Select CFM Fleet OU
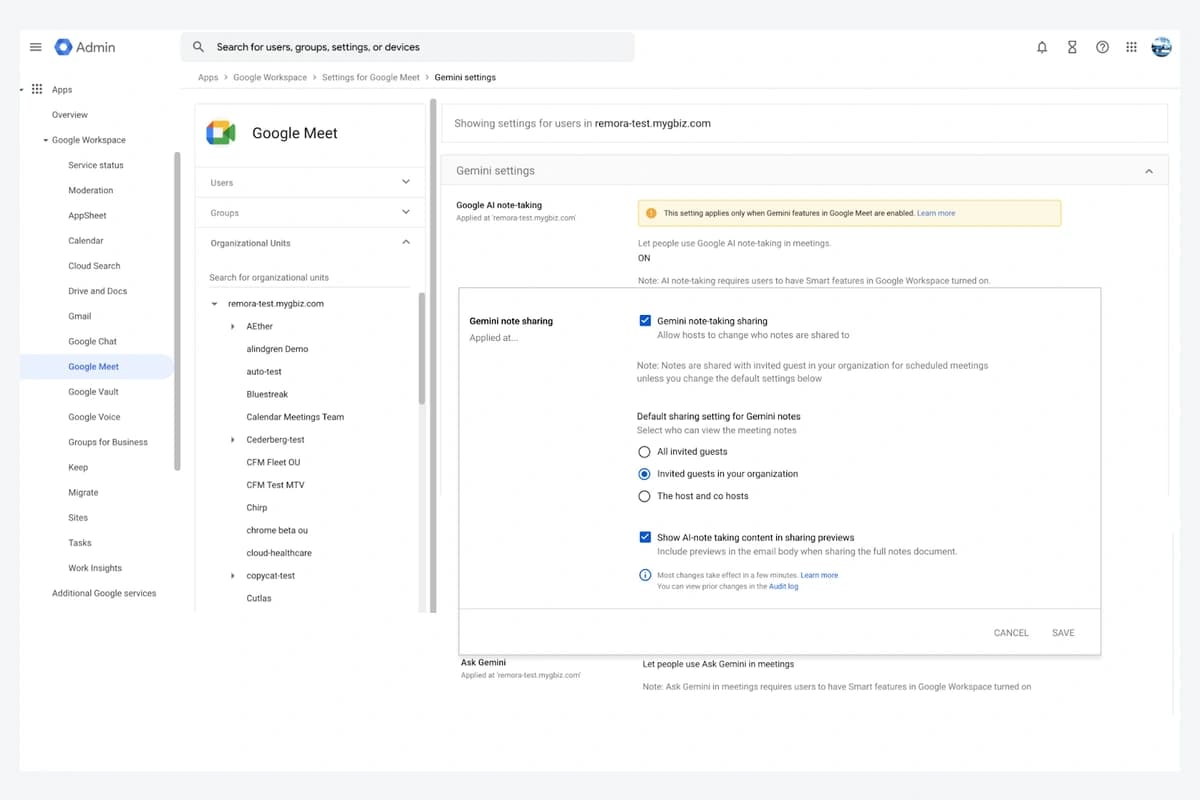Viewport: 1200px width, 800px height. [273, 463]
